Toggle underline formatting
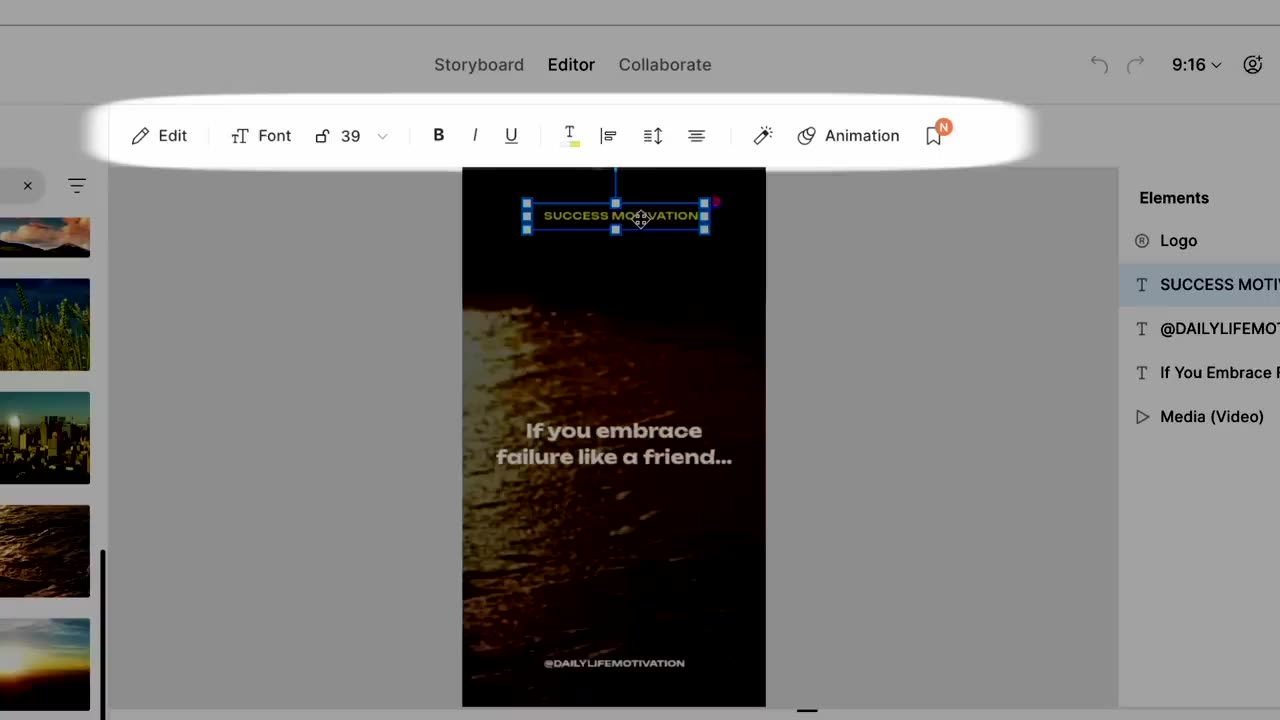The image size is (1280, 720). [511, 135]
